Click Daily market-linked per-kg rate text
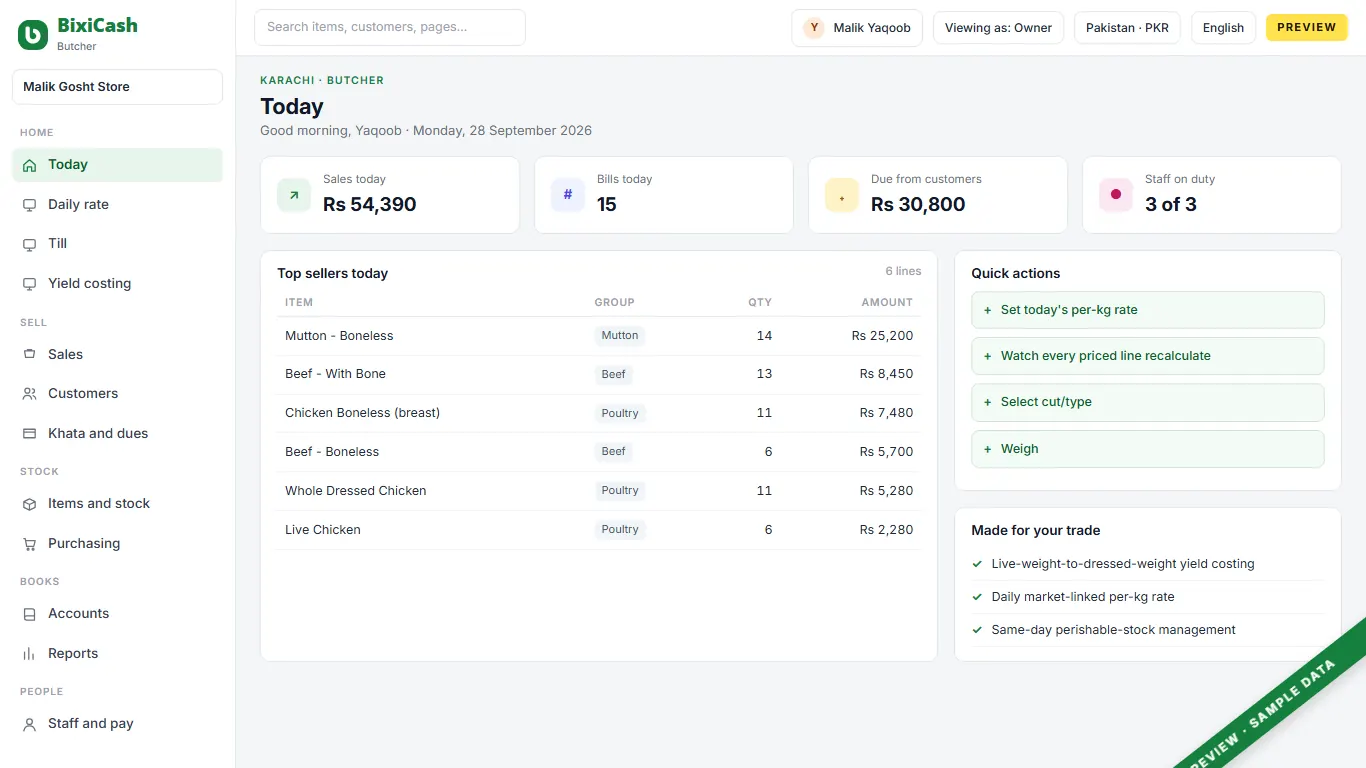 click(1083, 597)
